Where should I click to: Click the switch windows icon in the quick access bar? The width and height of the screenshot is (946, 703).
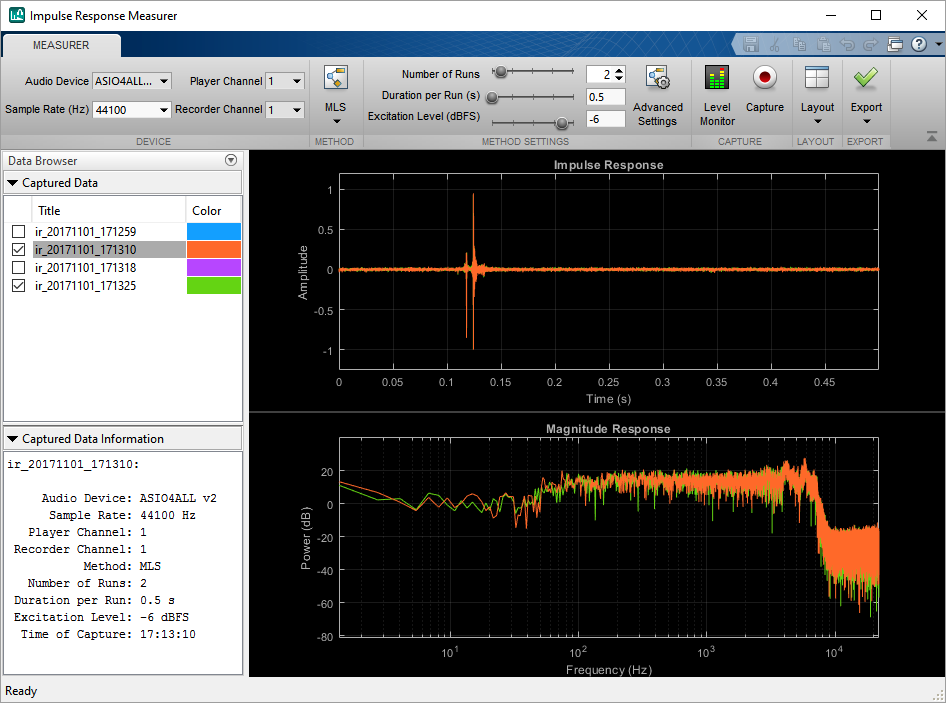(x=895, y=44)
